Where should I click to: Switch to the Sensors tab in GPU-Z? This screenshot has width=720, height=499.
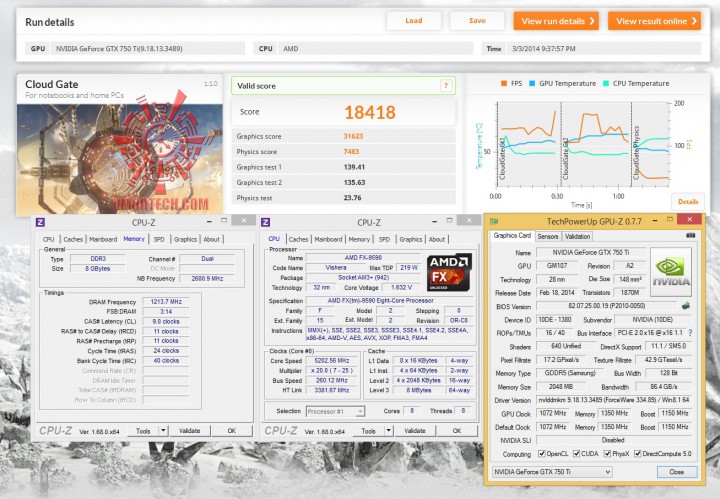tap(547, 236)
